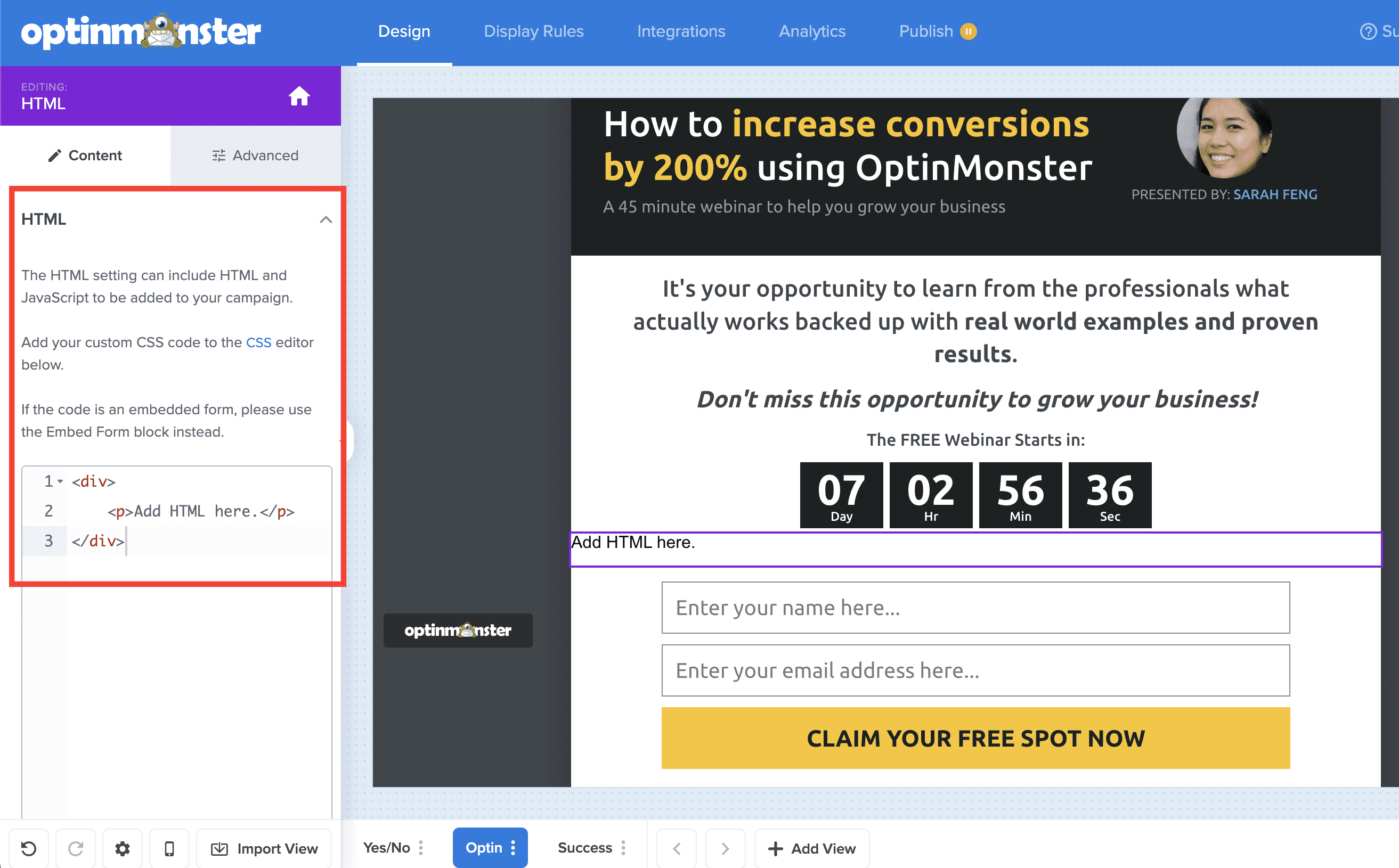Open the Optin view options menu

pyautogui.click(x=514, y=847)
